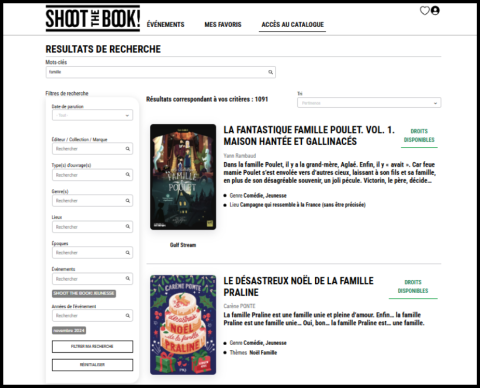Click the Type(s) d'ouvrage(s) search magnifier
Screen dimensions: 480x388
point(128,175)
